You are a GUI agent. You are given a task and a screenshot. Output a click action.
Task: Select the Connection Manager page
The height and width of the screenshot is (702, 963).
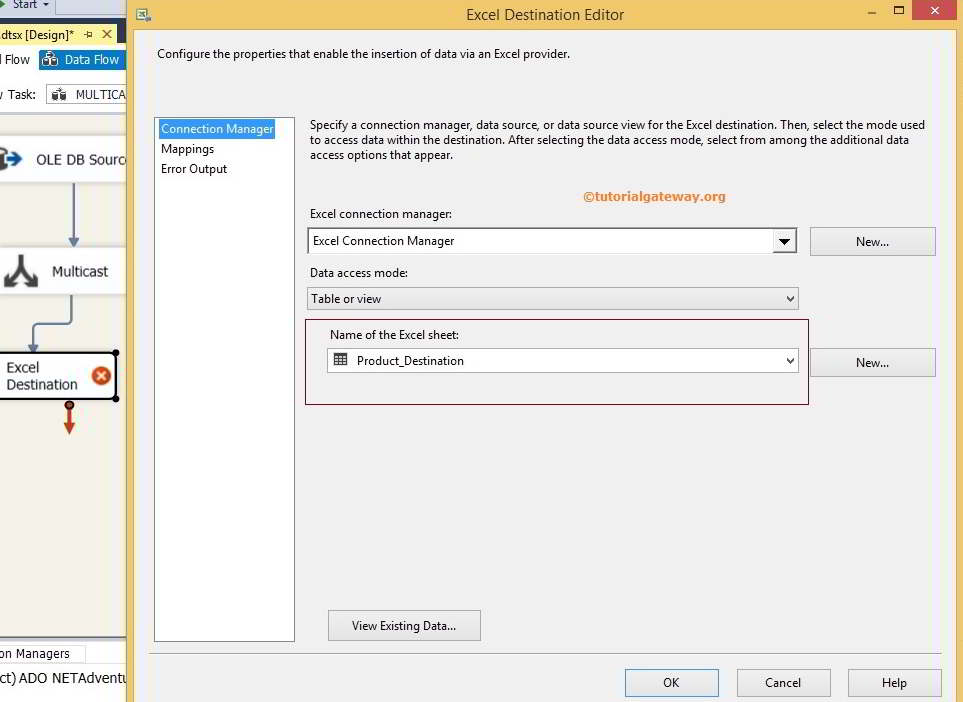click(216, 128)
